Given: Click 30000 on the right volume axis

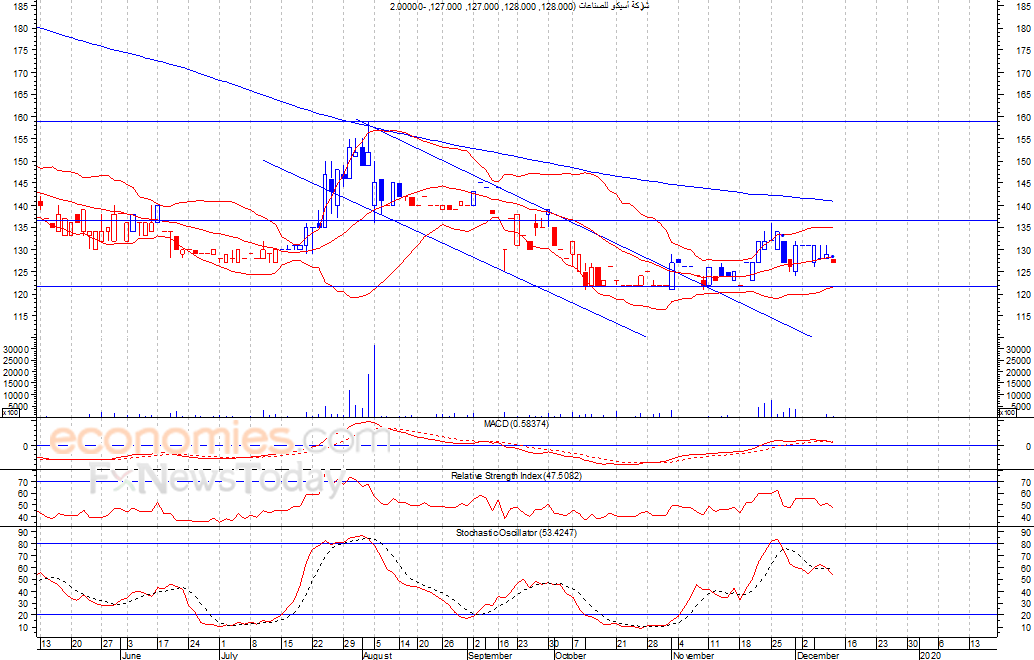Looking at the screenshot, I should click(1016, 349).
